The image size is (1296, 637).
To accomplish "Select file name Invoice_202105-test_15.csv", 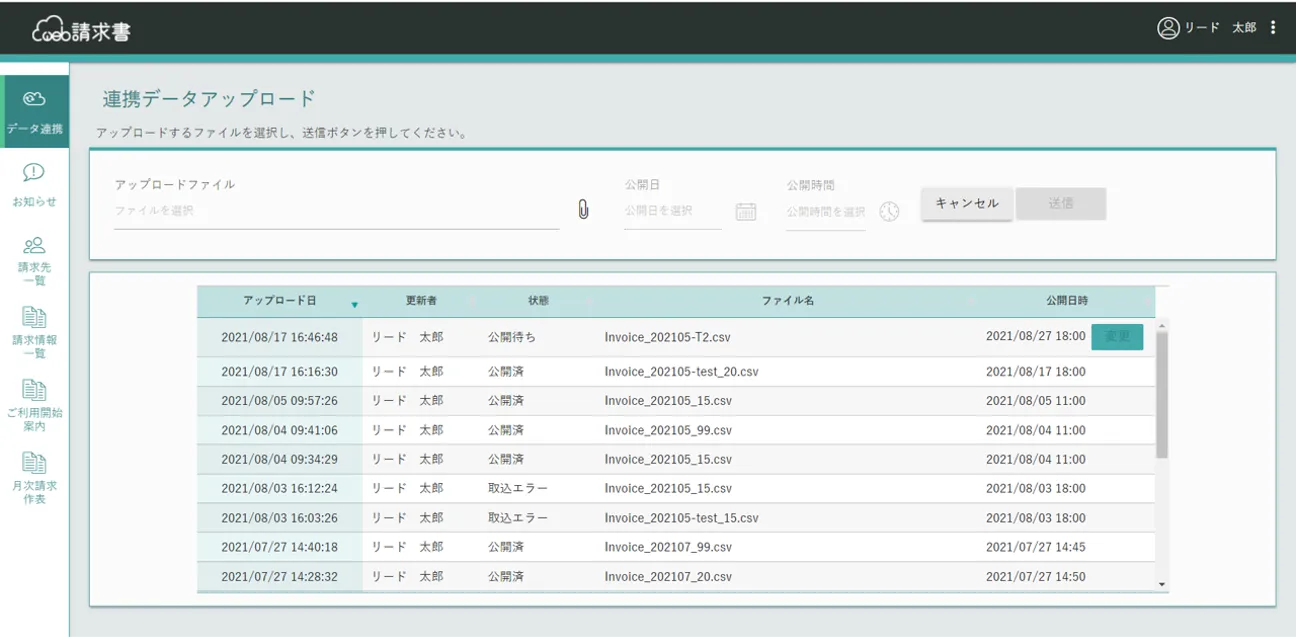I will tap(681, 518).
